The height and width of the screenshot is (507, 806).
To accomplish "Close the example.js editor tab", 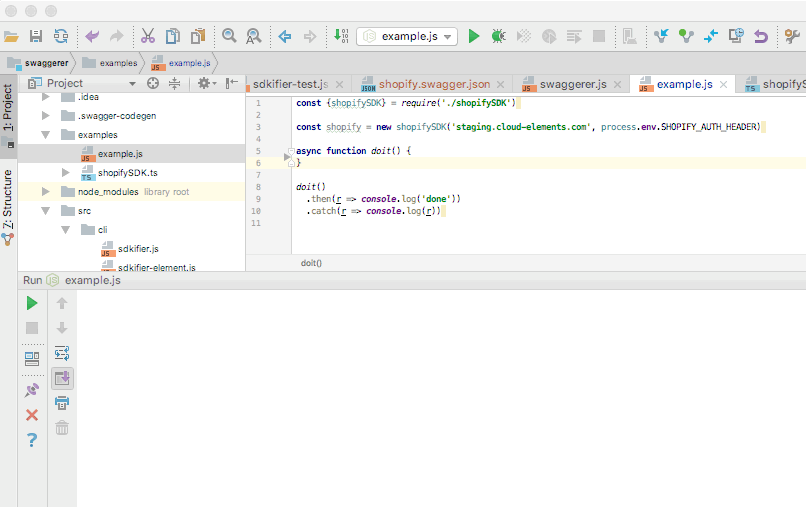I will coord(723,84).
